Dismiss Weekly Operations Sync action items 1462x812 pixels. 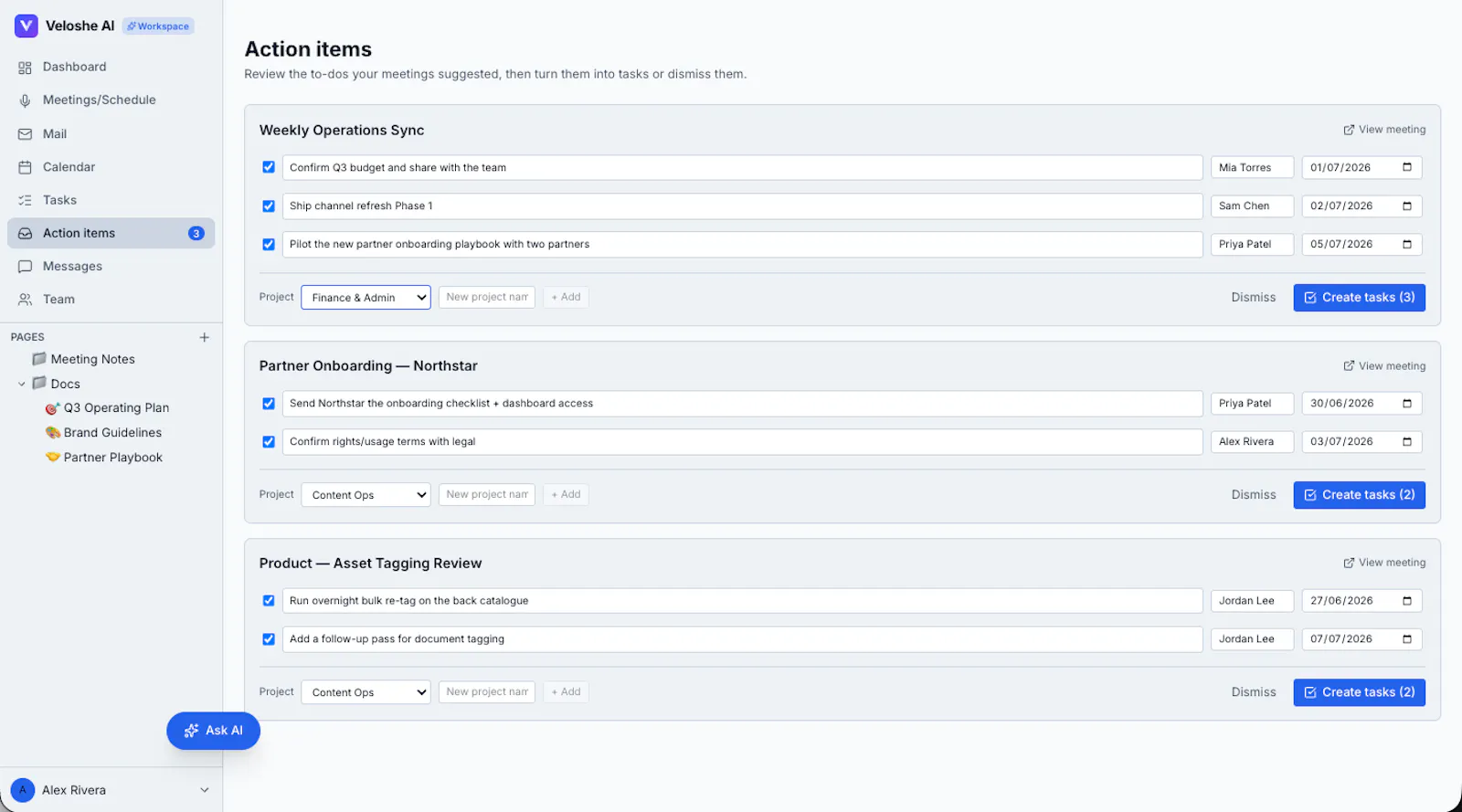(x=1254, y=298)
